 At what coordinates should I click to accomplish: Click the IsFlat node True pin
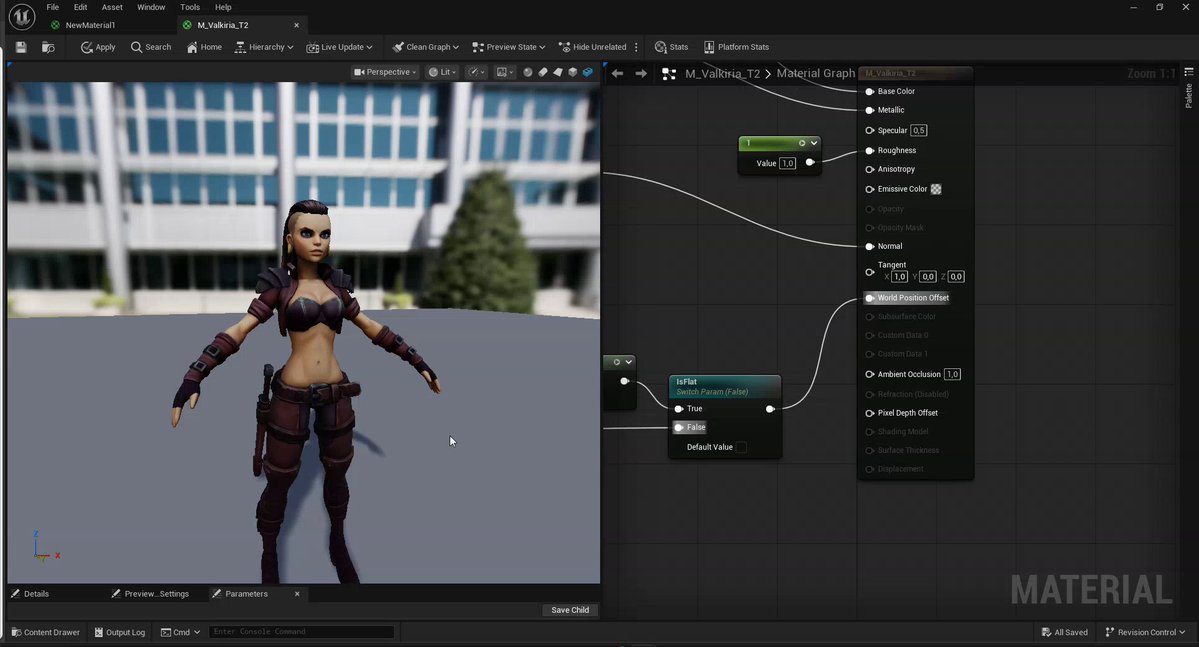pyautogui.click(x=678, y=409)
